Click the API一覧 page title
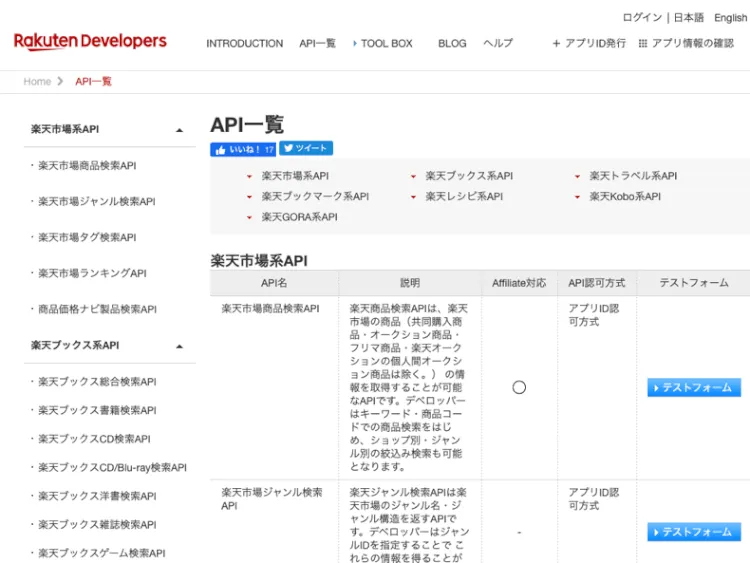The height and width of the screenshot is (563, 750). coord(247,125)
